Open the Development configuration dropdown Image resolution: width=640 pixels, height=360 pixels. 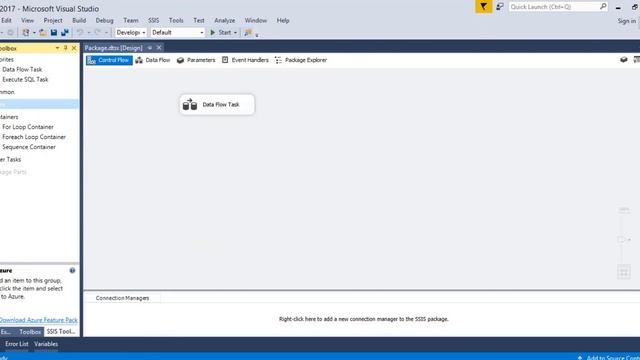131,33
